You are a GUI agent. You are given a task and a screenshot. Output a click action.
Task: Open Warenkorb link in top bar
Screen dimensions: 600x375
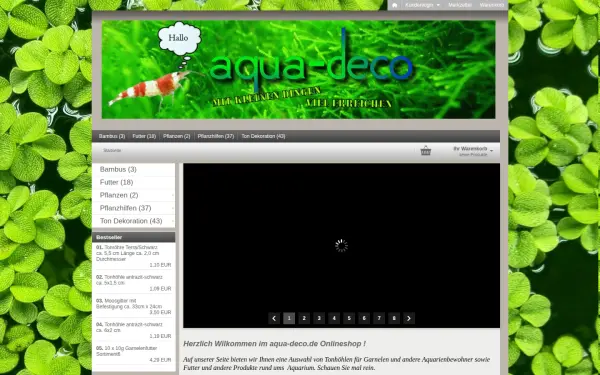tap(492, 5)
